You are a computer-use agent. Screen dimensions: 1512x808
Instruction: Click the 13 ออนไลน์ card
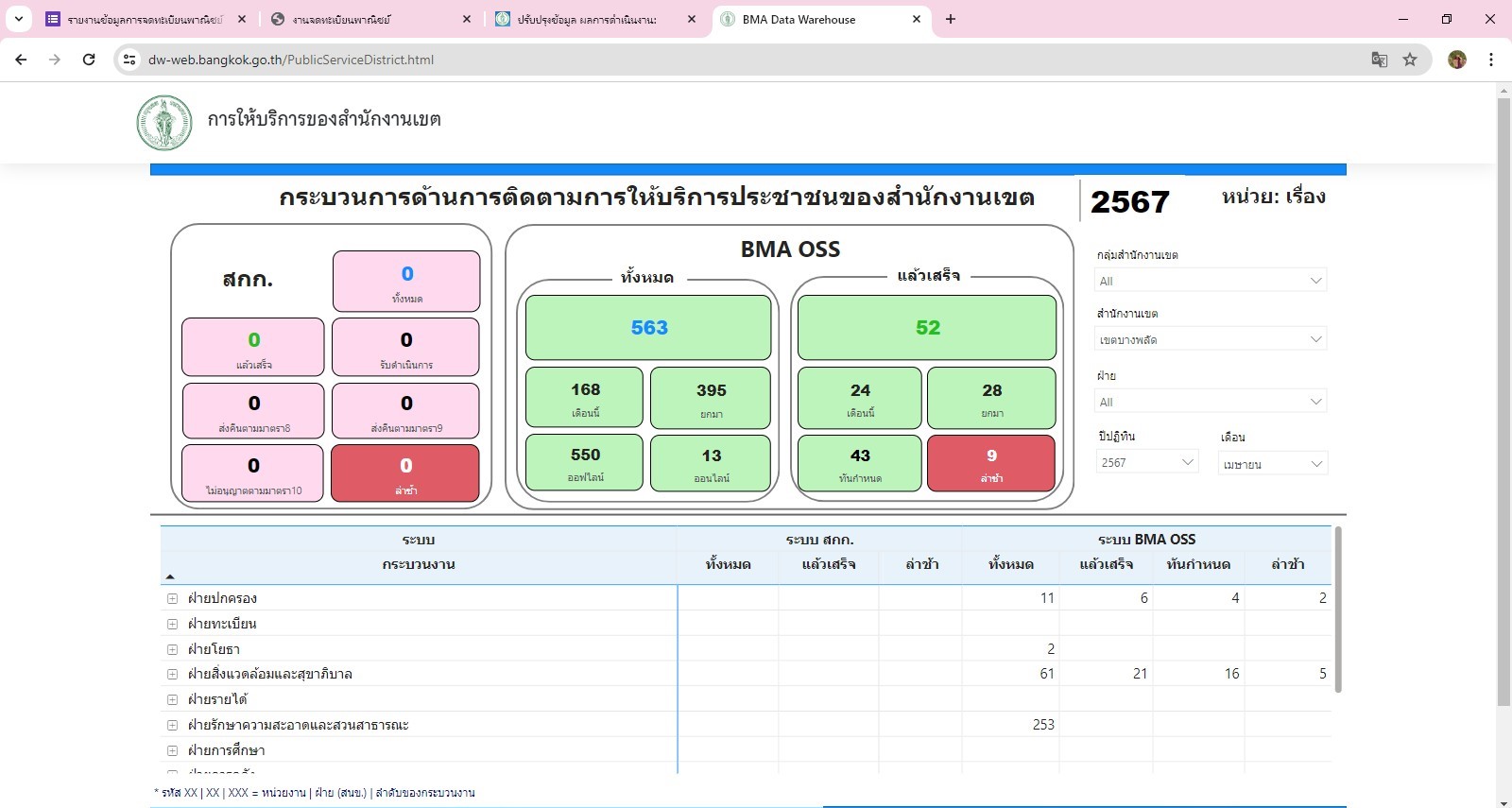click(x=711, y=463)
